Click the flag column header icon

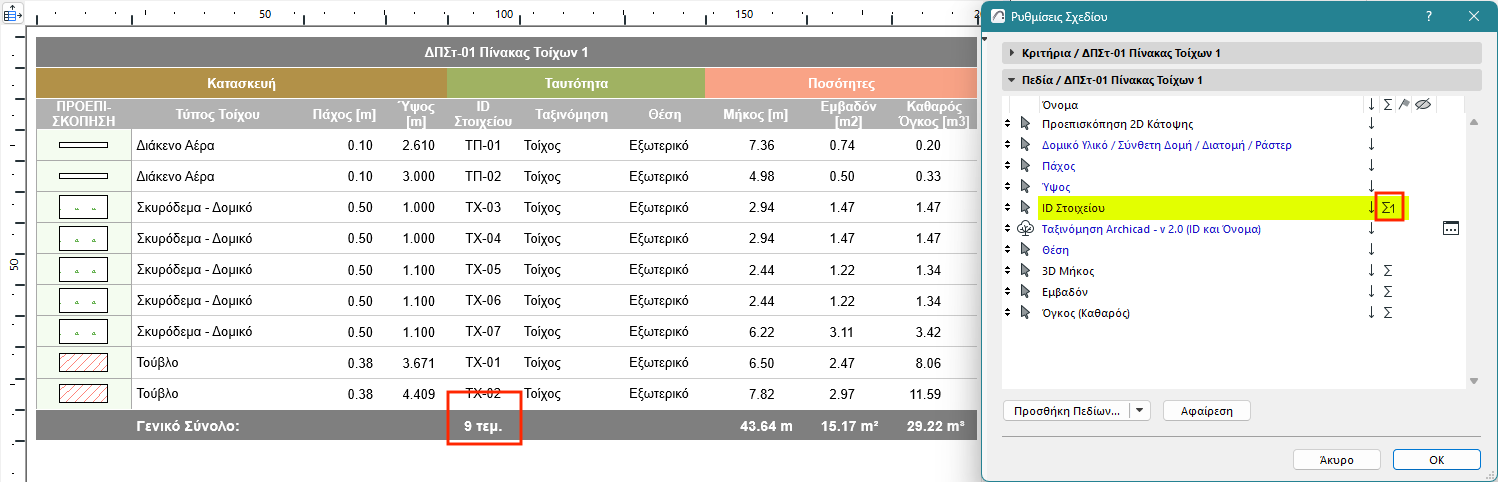tap(1404, 104)
